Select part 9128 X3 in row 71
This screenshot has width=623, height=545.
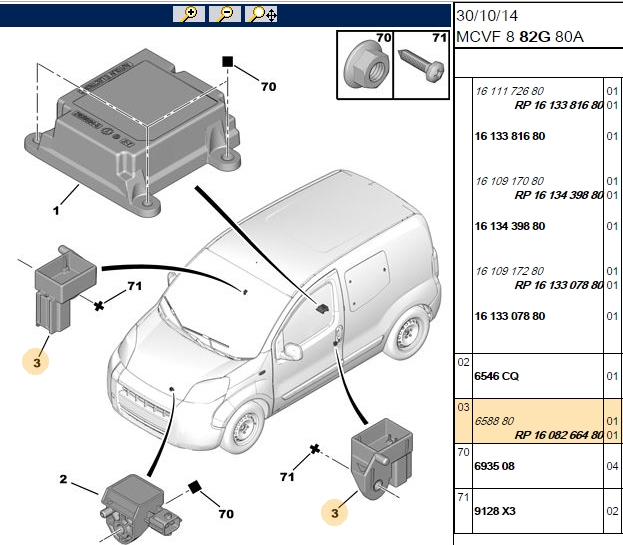[x=495, y=511]
